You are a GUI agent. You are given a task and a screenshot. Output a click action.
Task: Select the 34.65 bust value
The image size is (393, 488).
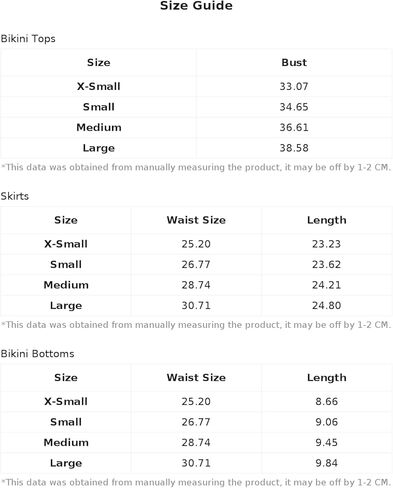[294, 107]
